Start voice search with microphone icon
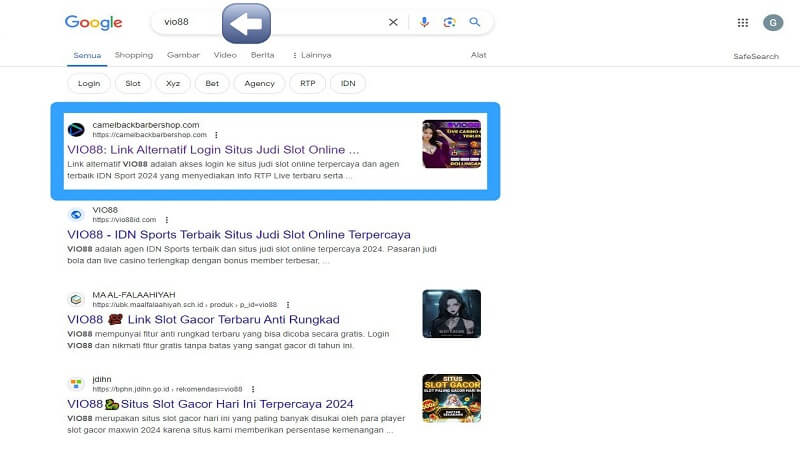The height and width of the screenshot is (450, 800). click(424, 22)
